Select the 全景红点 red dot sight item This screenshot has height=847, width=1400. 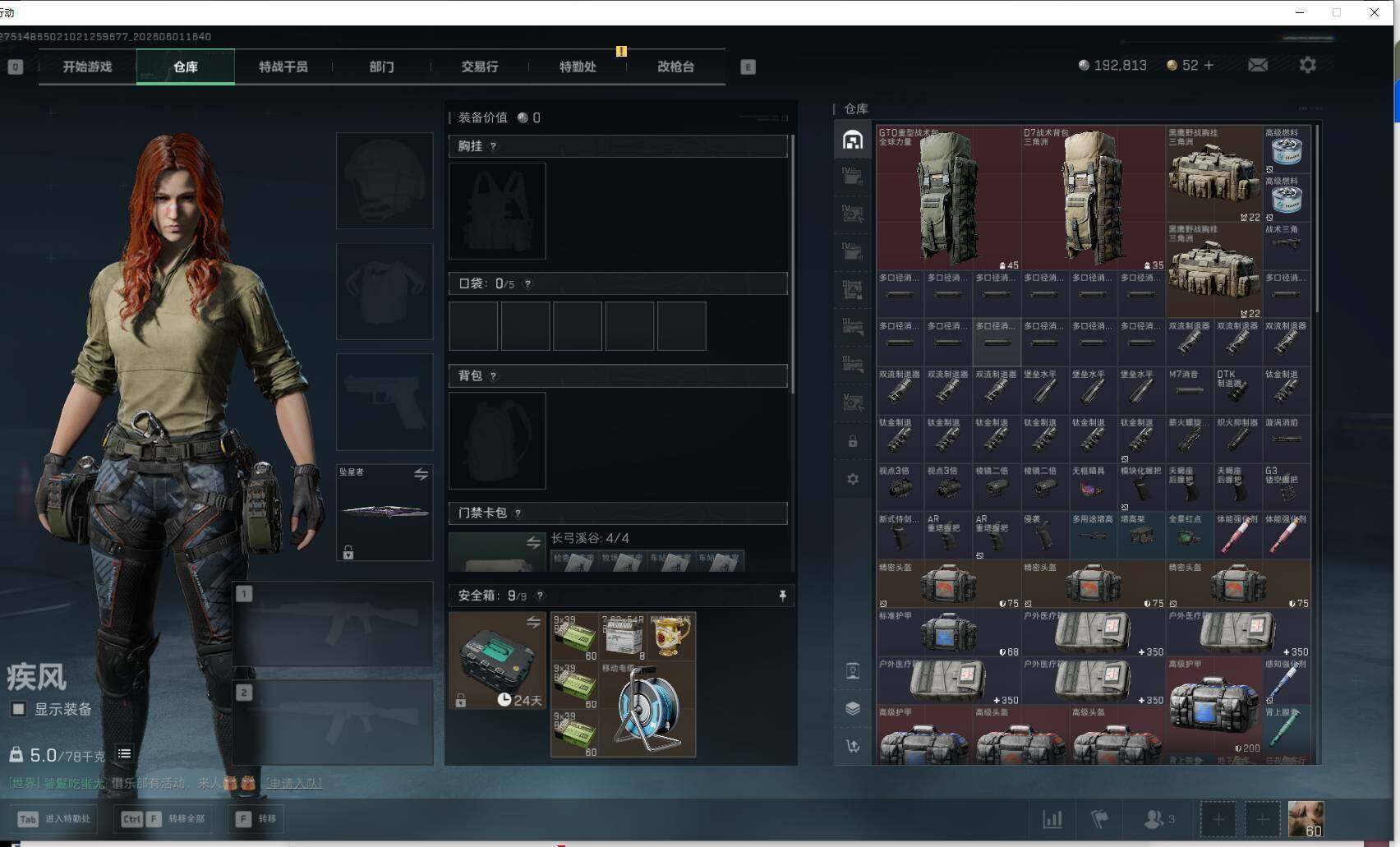click(x=1190, y=536)
